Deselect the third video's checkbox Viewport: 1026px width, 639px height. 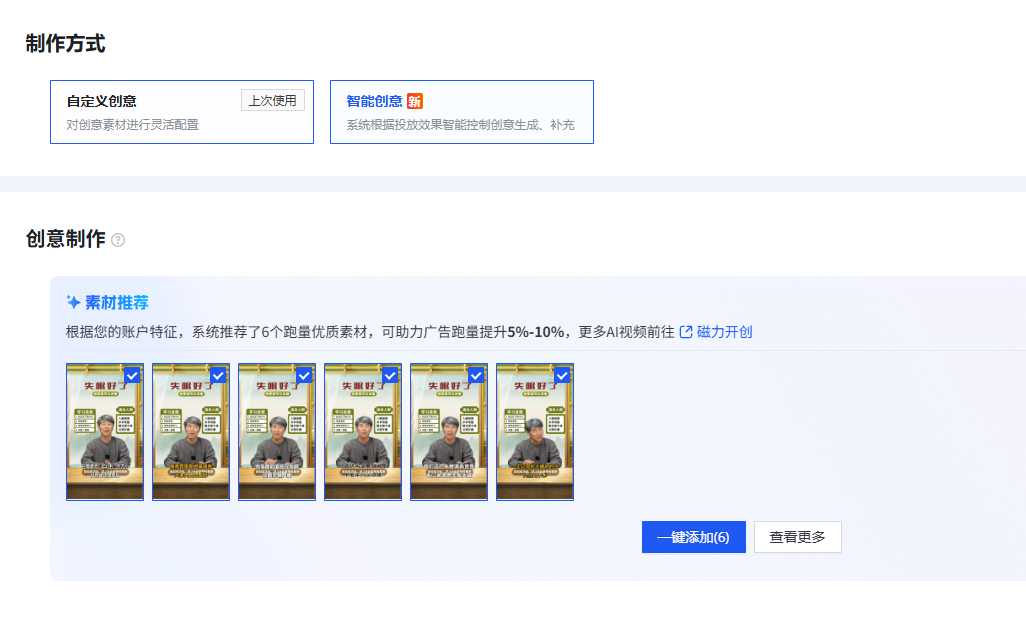coord(306,376)
